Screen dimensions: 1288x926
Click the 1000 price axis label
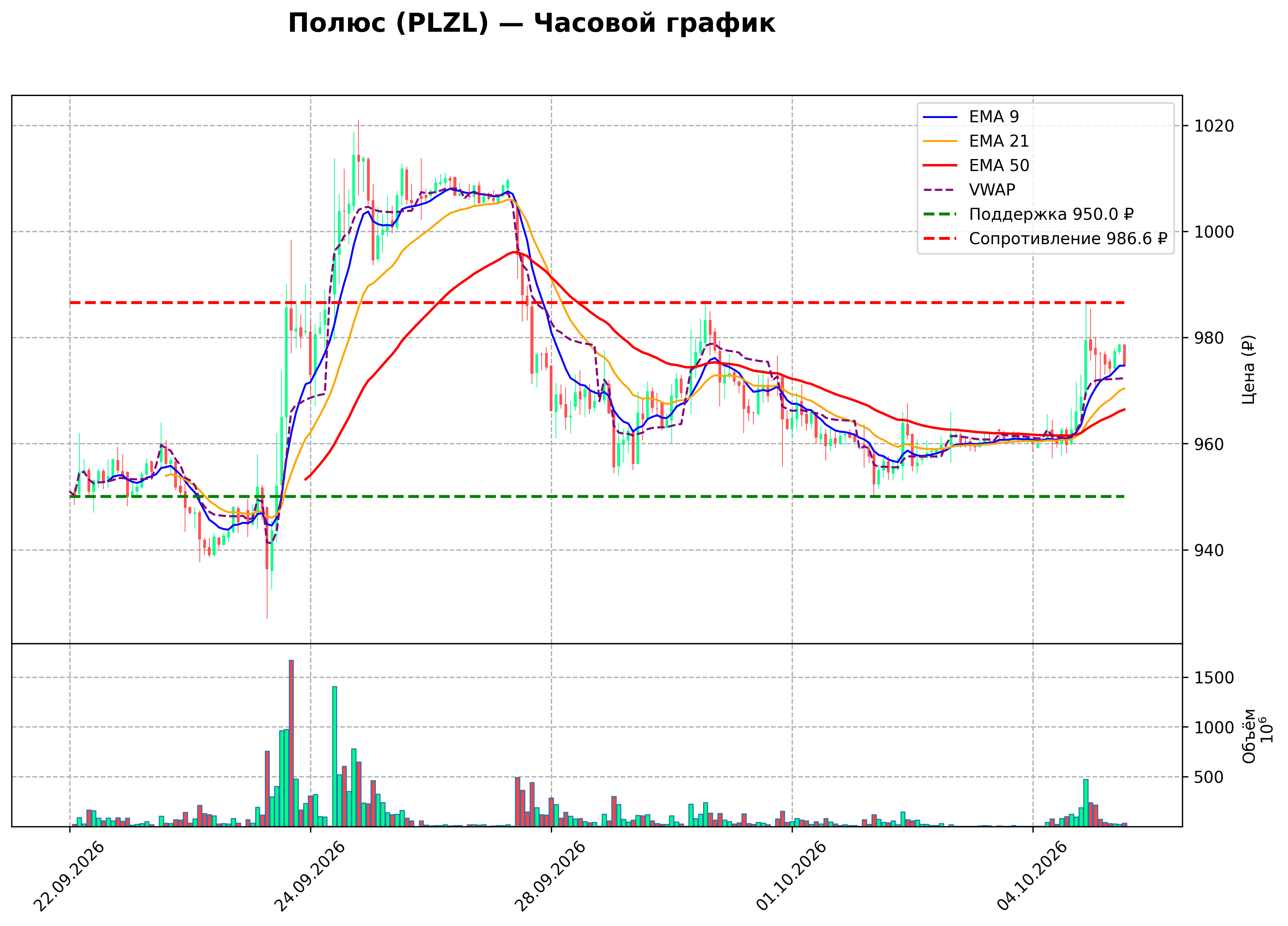tap(1214, 232)
